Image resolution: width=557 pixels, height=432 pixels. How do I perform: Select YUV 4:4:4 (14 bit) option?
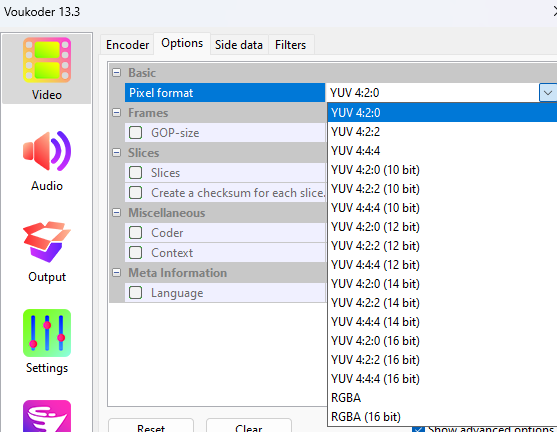[442, 322]
